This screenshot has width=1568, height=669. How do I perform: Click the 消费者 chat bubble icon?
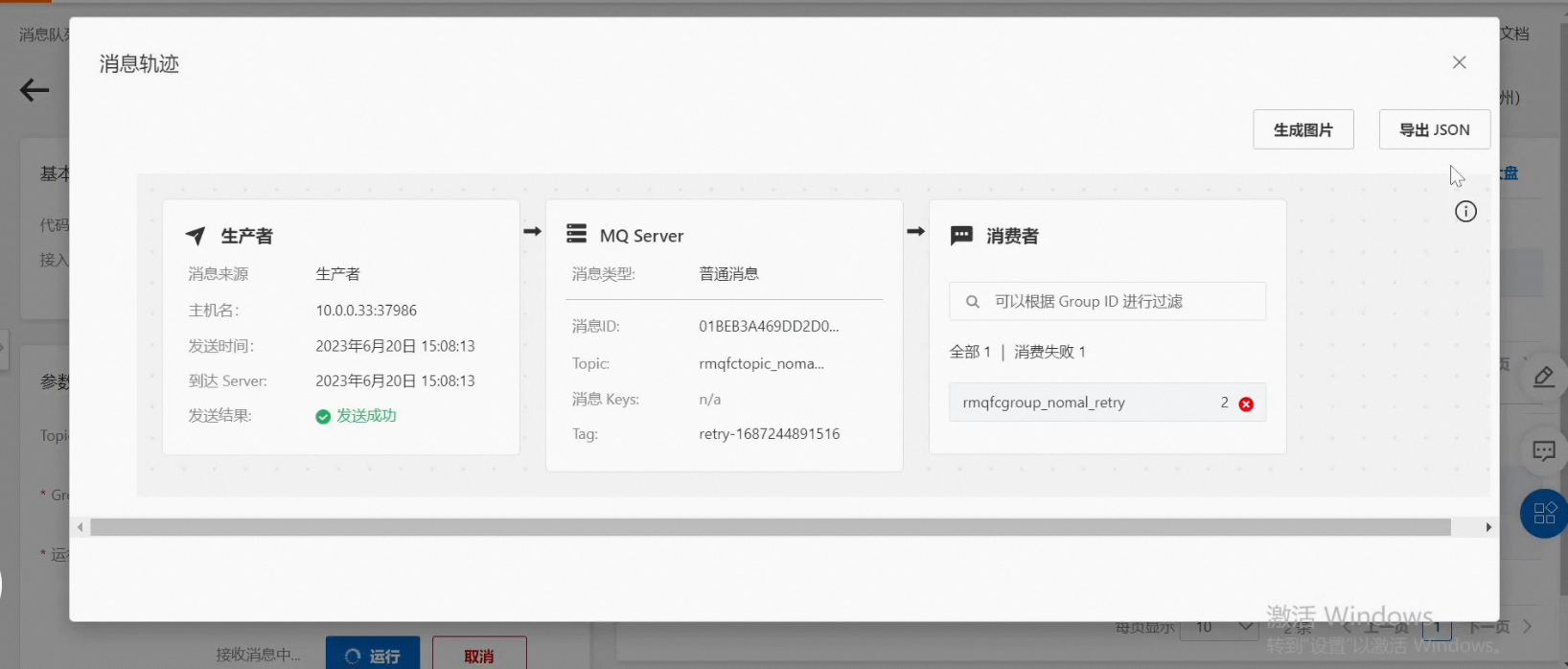(961, 236)
